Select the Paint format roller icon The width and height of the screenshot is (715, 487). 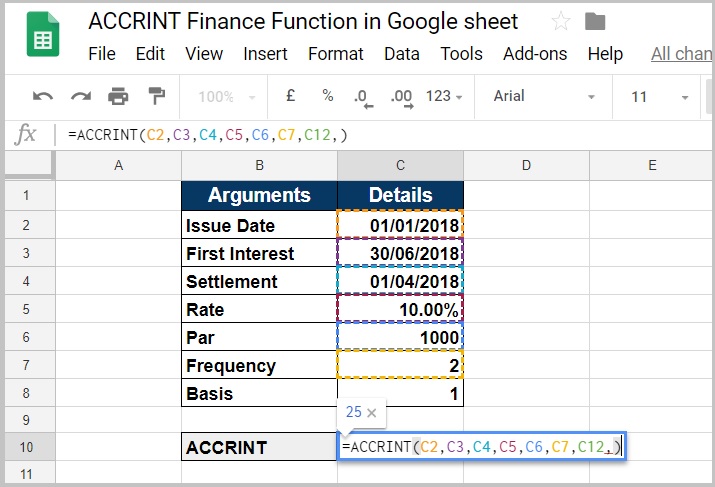[156, 97]
